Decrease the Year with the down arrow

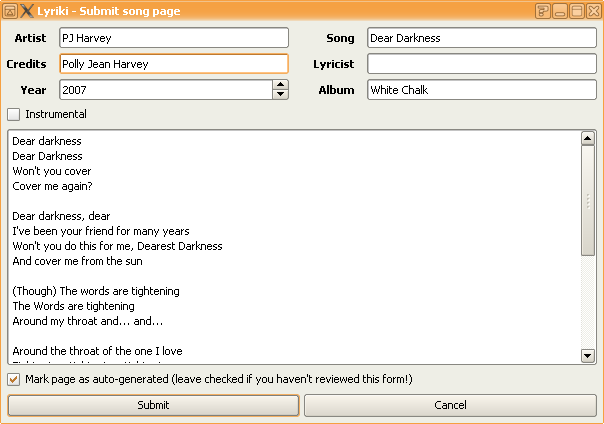point(280,94)
